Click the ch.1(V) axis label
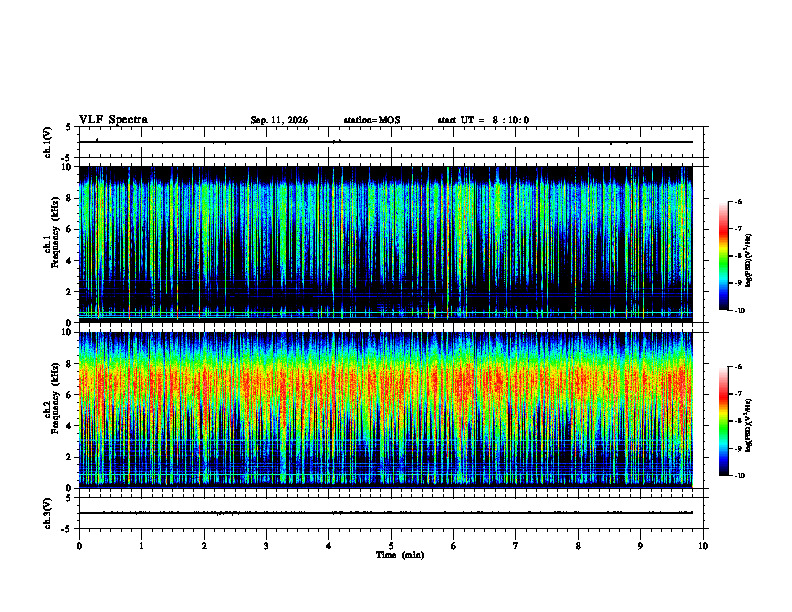Viewport: 792px width, 612px height. point(48,142)
